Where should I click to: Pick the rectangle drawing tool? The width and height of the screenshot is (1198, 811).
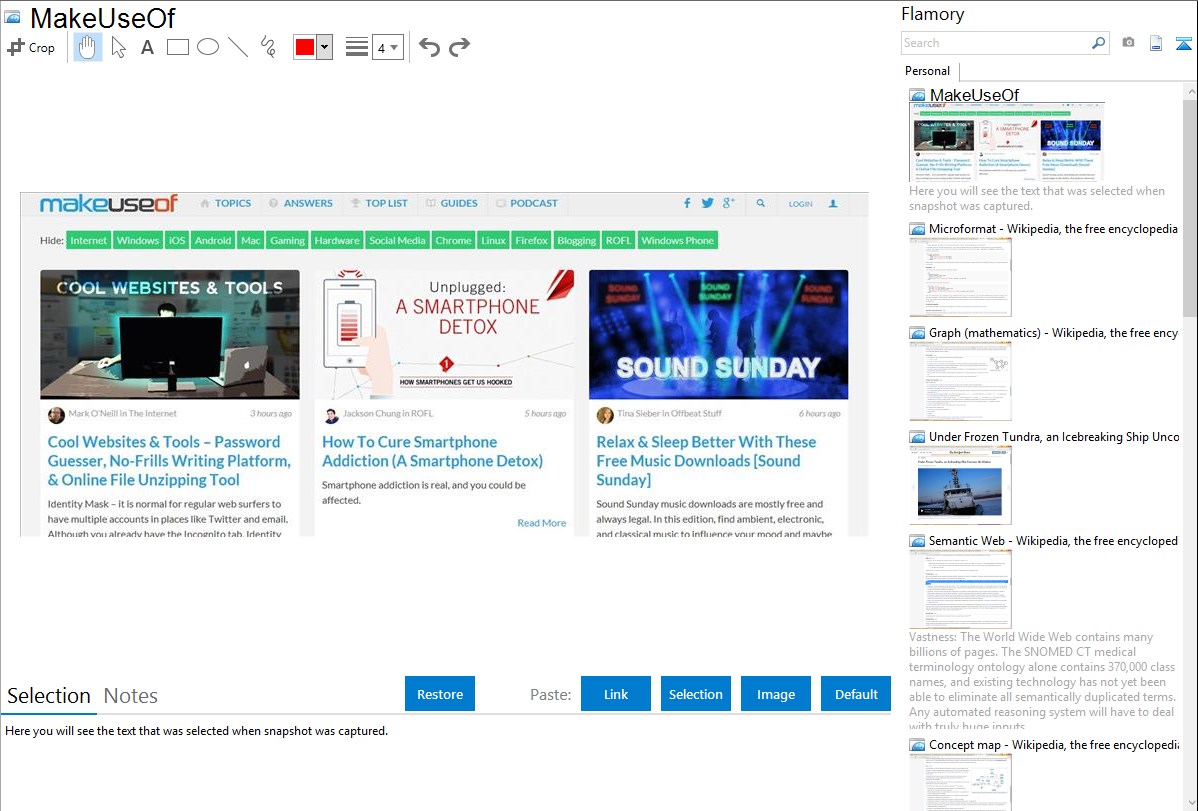177,47
